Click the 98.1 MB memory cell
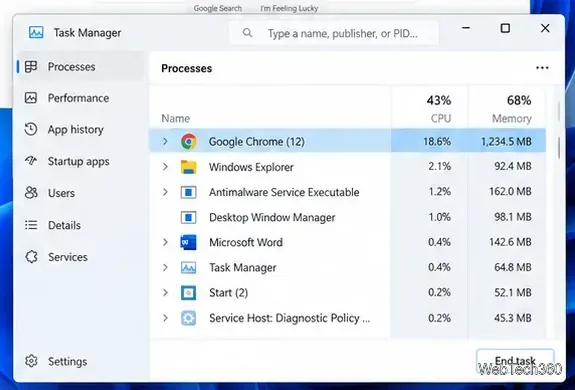This screenshot has width=575, height=390. (513, 217)
